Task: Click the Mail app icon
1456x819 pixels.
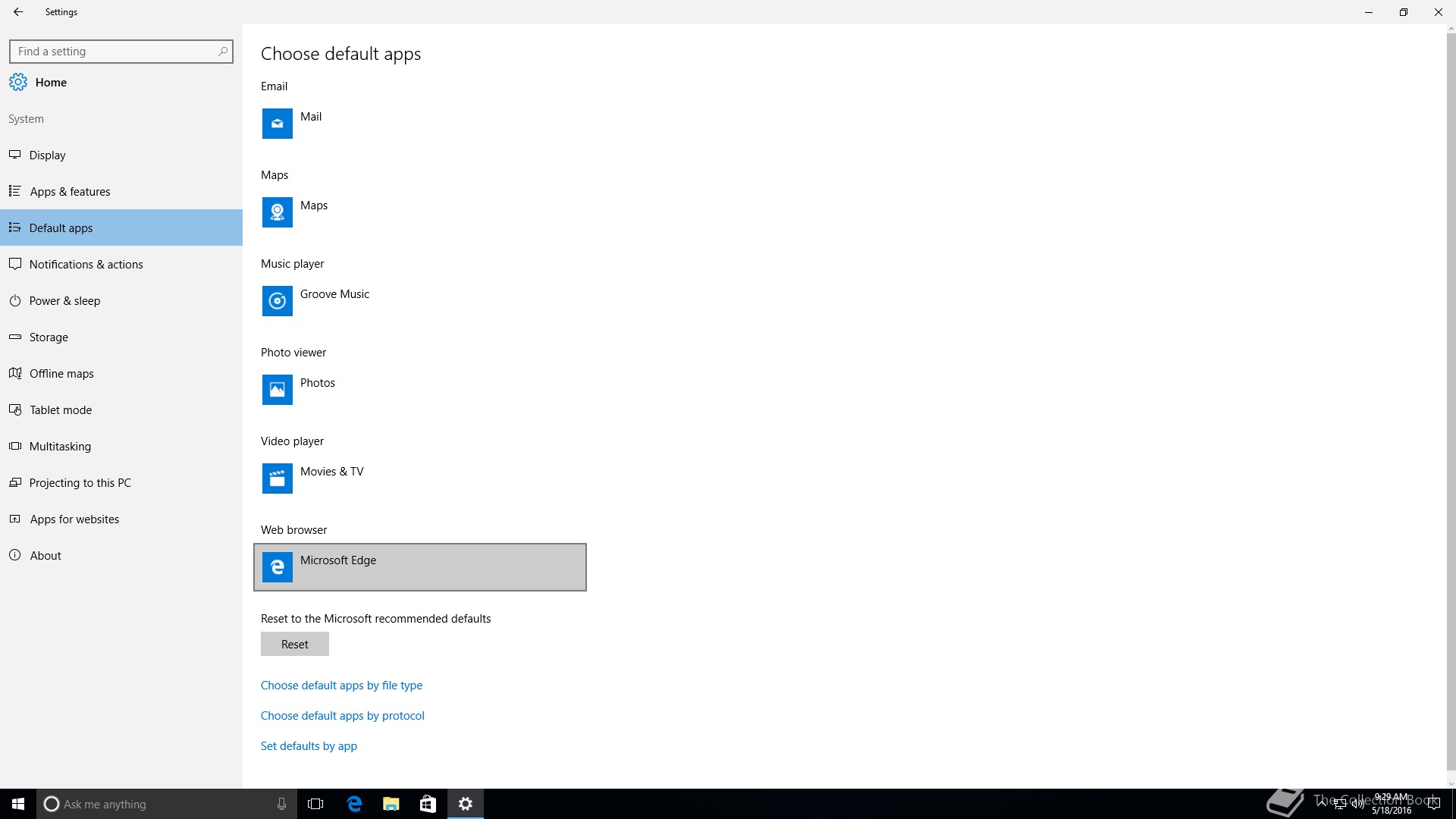Action: coord(278,124)
